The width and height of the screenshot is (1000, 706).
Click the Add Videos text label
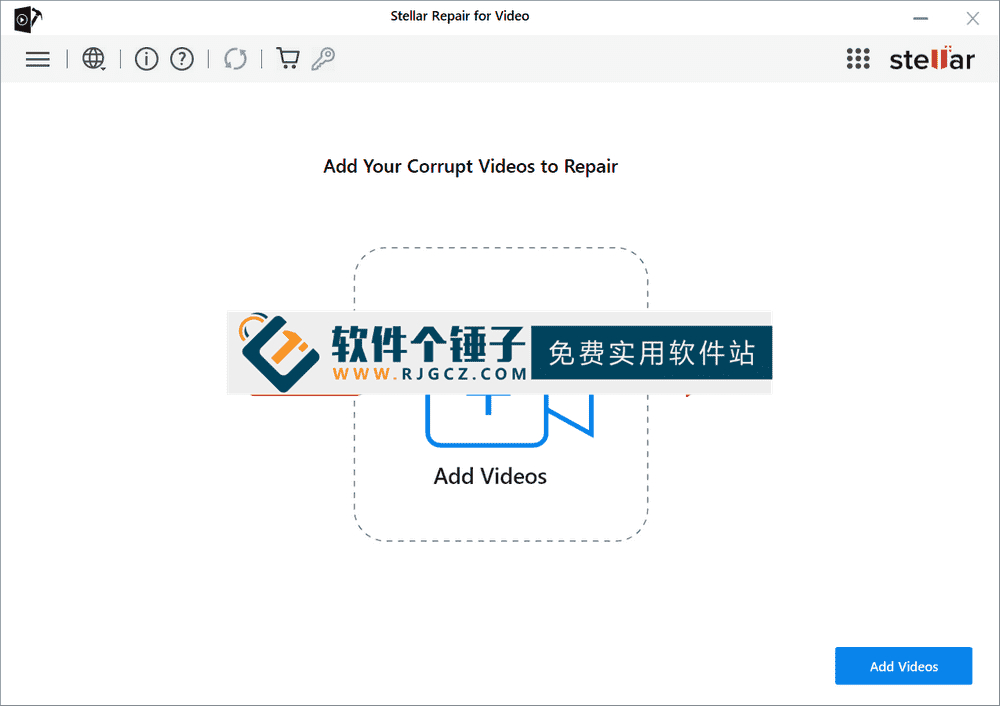click(490, 477)
